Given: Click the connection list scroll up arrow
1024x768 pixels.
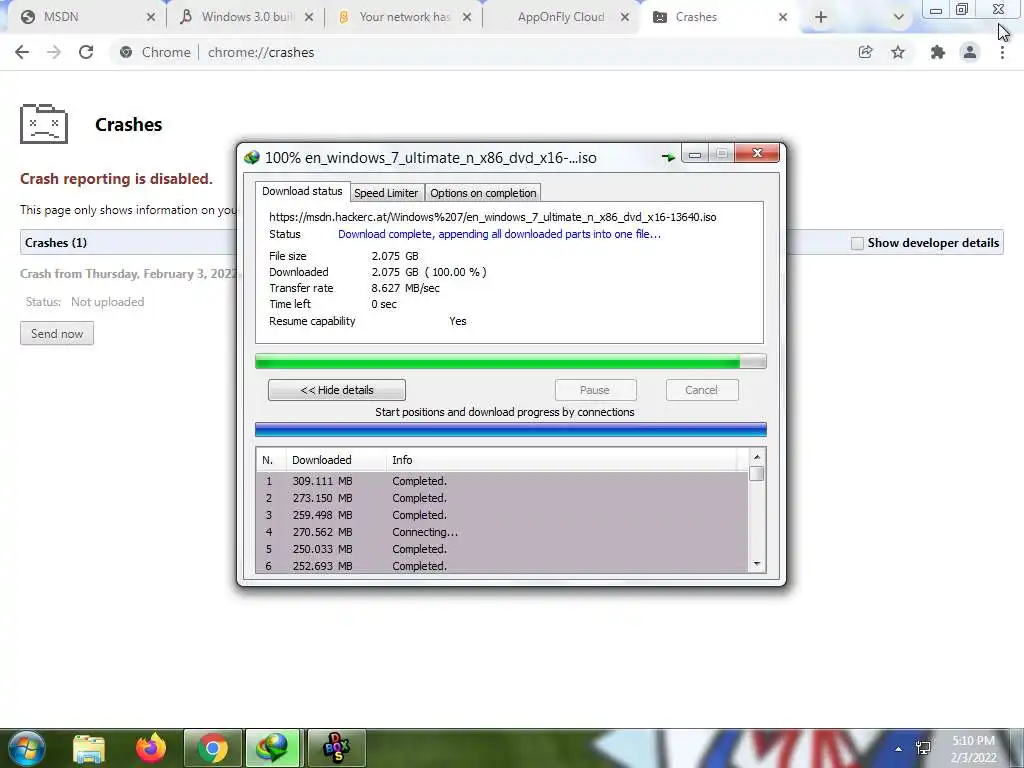Looking at the screenshot, I should coord(756,457).
